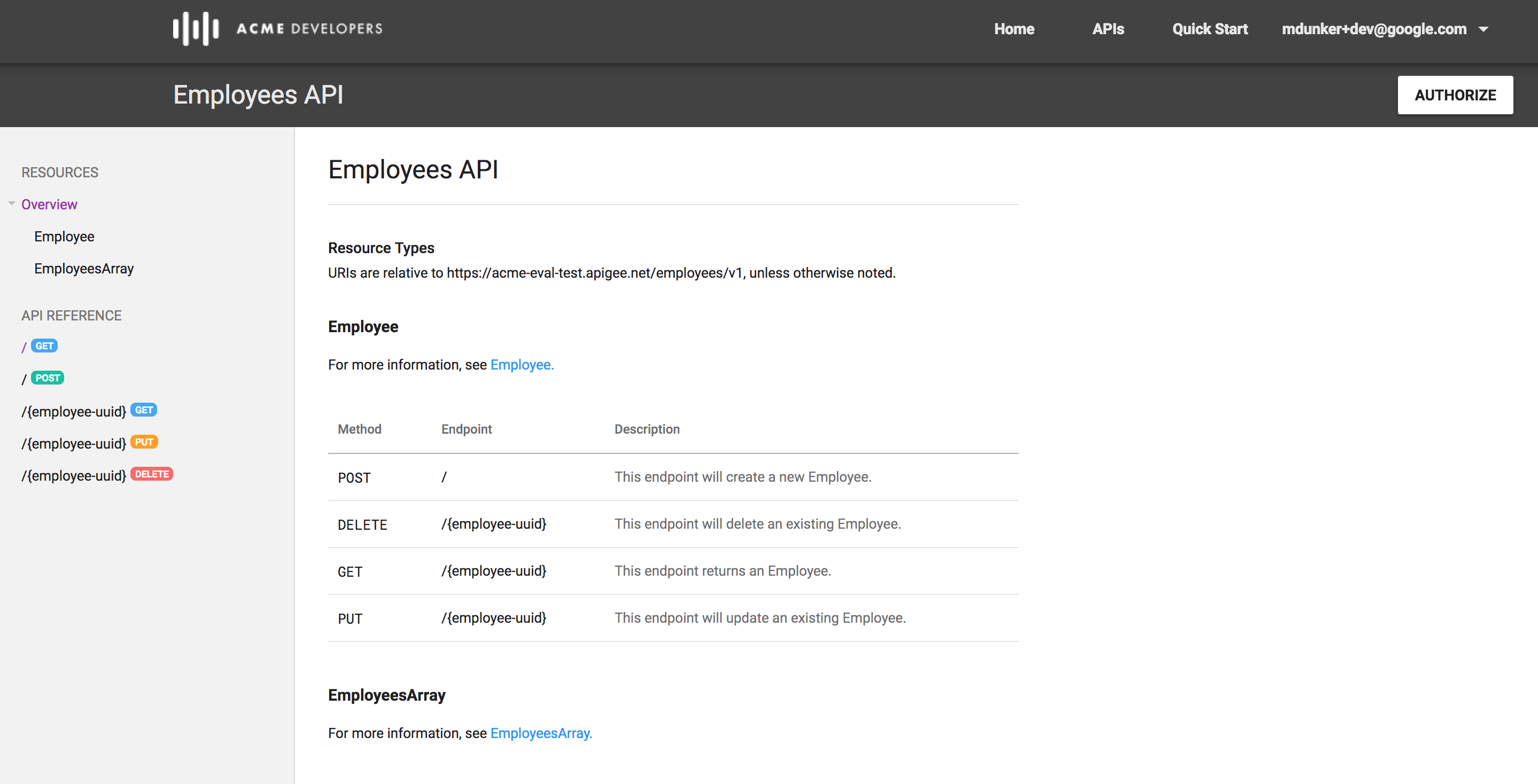Screen dimensions: 1538x784
Task: Click the GET badge next to /{employee-uuid}
Action: tap(144, 410)
